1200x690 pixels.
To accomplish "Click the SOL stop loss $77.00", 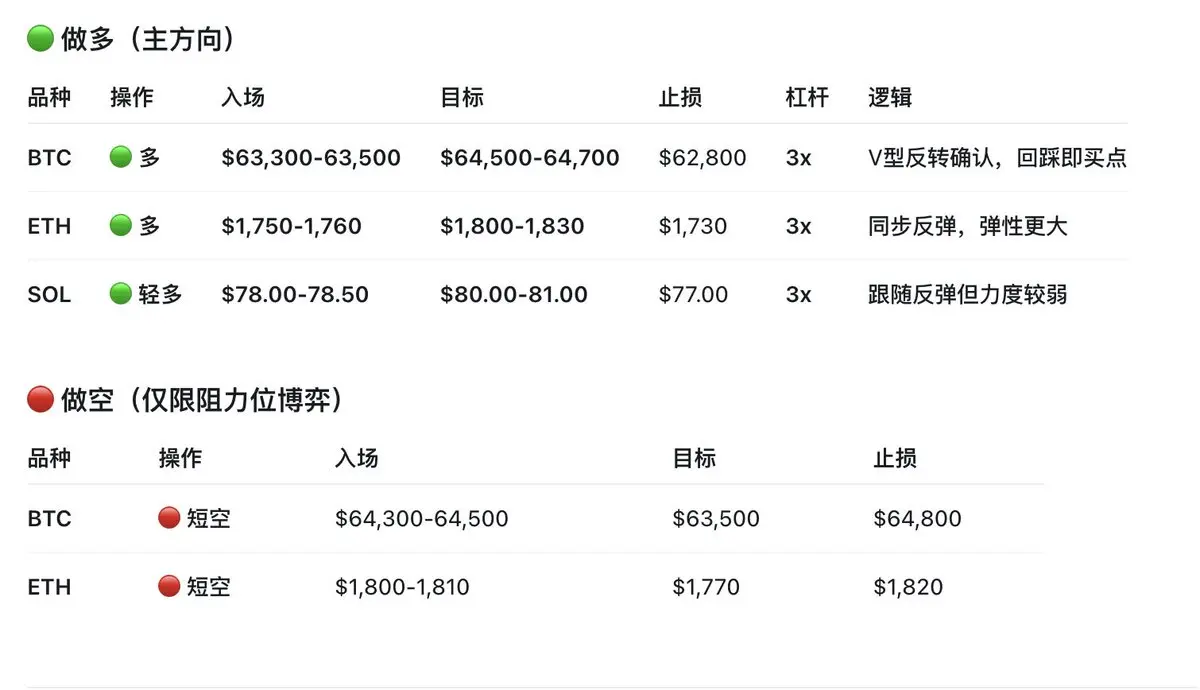I will 693,295.
